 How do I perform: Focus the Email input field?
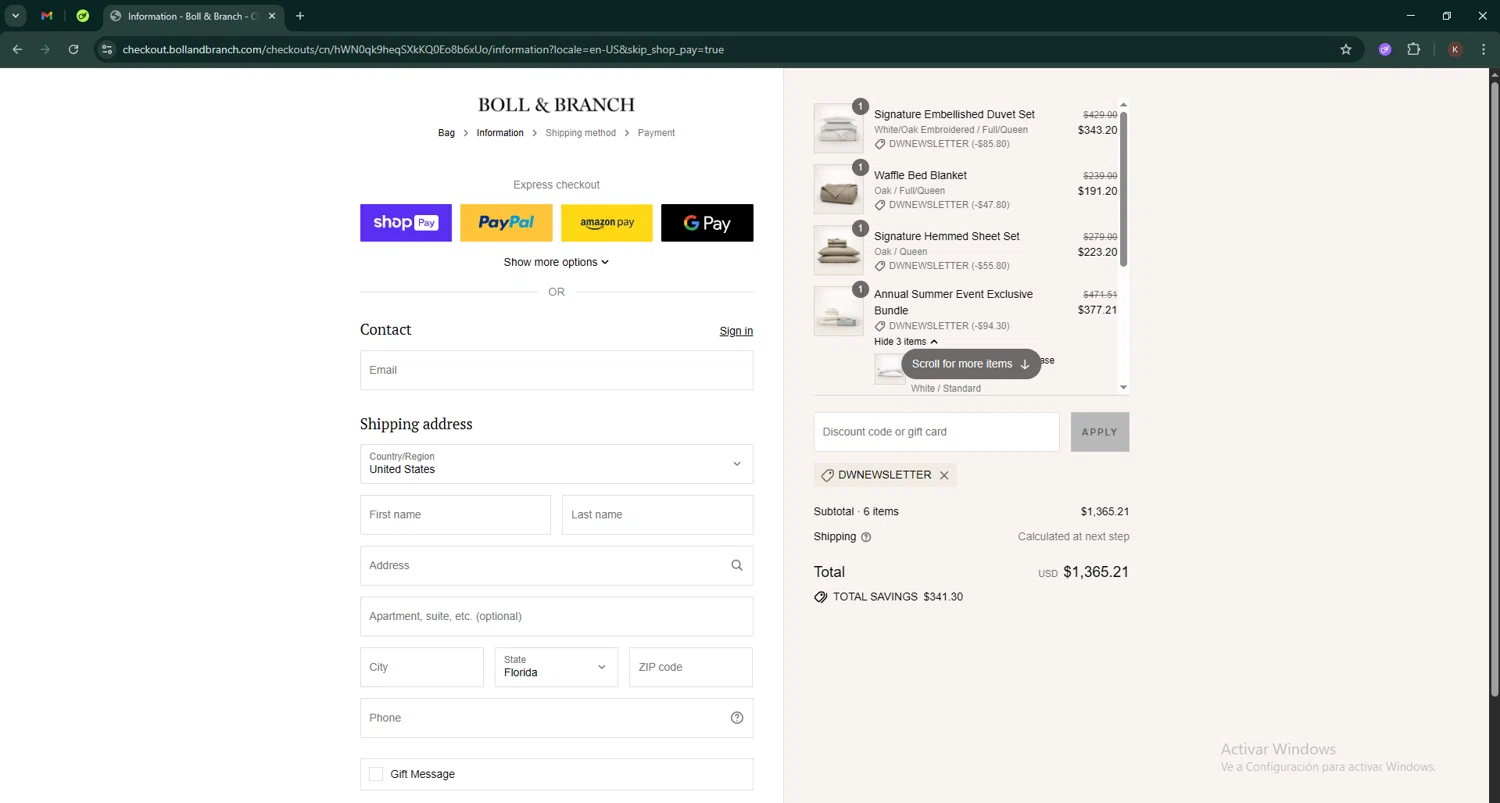point(556,370)
